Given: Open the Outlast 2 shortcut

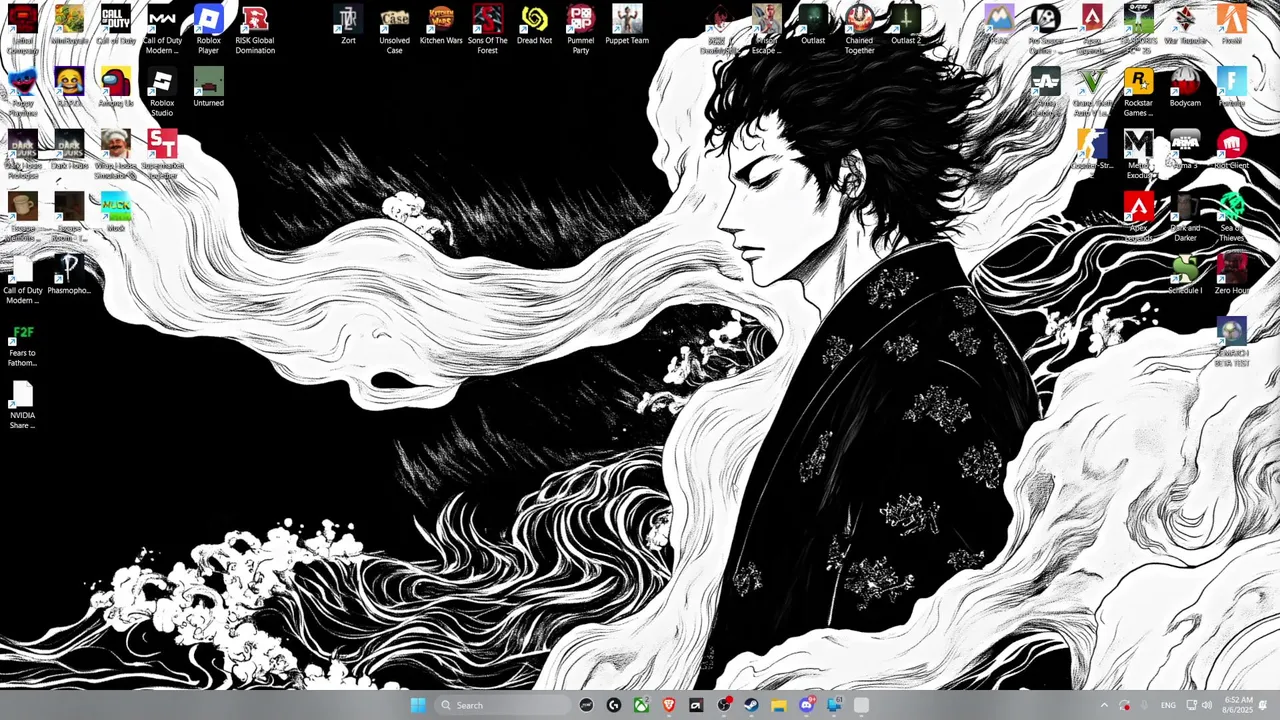Looking at the screenshot, I should click(906, 25).
